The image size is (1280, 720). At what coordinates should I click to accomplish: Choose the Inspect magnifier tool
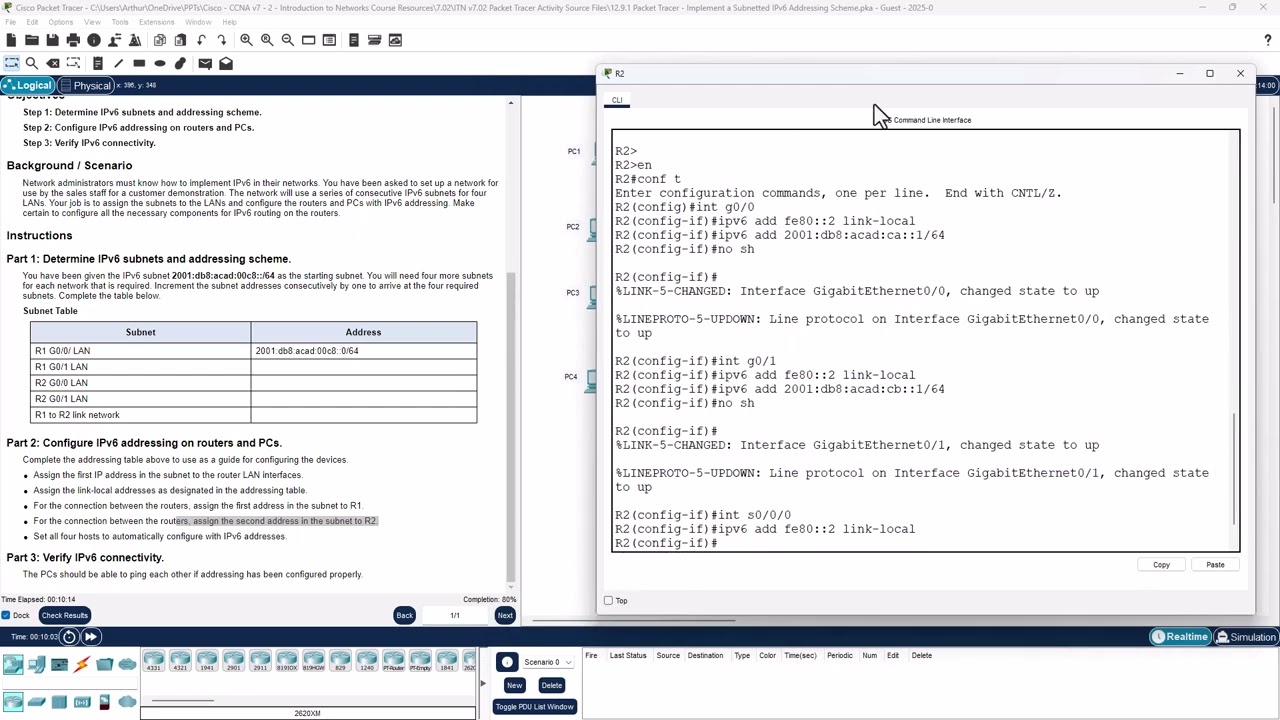coord(32,63)
